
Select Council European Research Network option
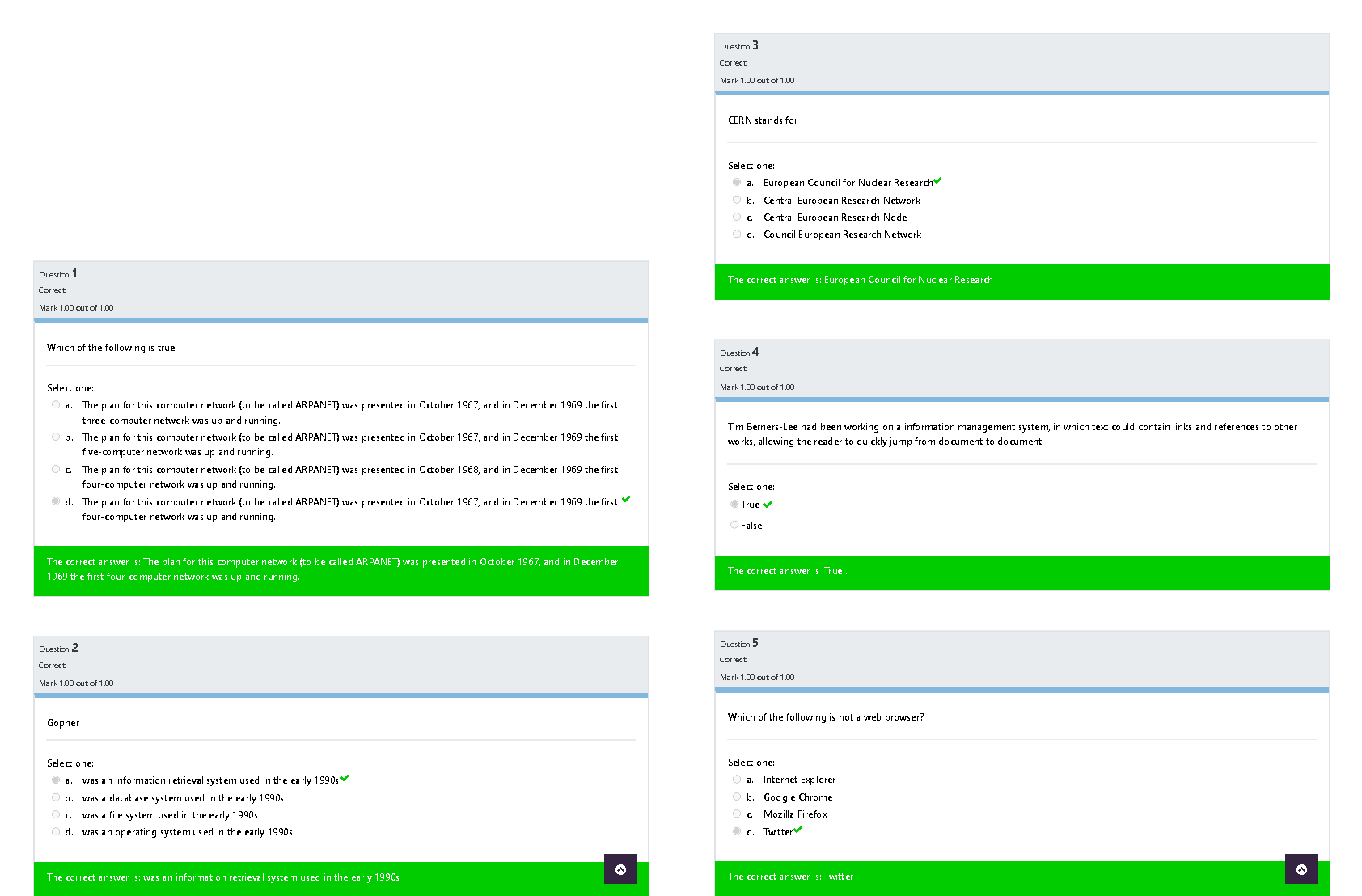click(737, 234)
